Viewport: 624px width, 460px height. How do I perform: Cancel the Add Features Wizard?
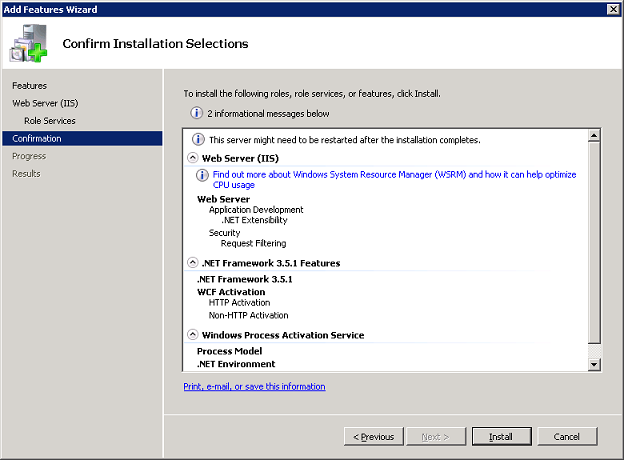pos(567,437)
